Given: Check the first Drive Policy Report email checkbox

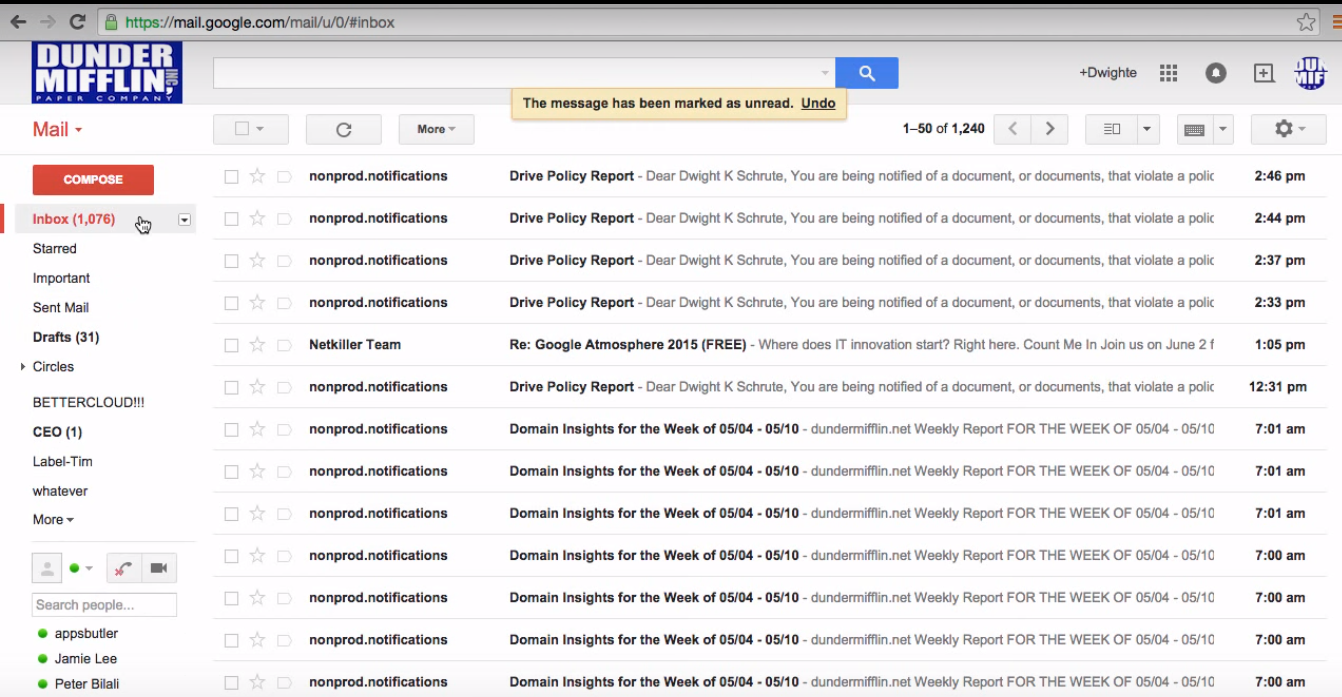Looking at the screenshot, I should pos(231,176).
